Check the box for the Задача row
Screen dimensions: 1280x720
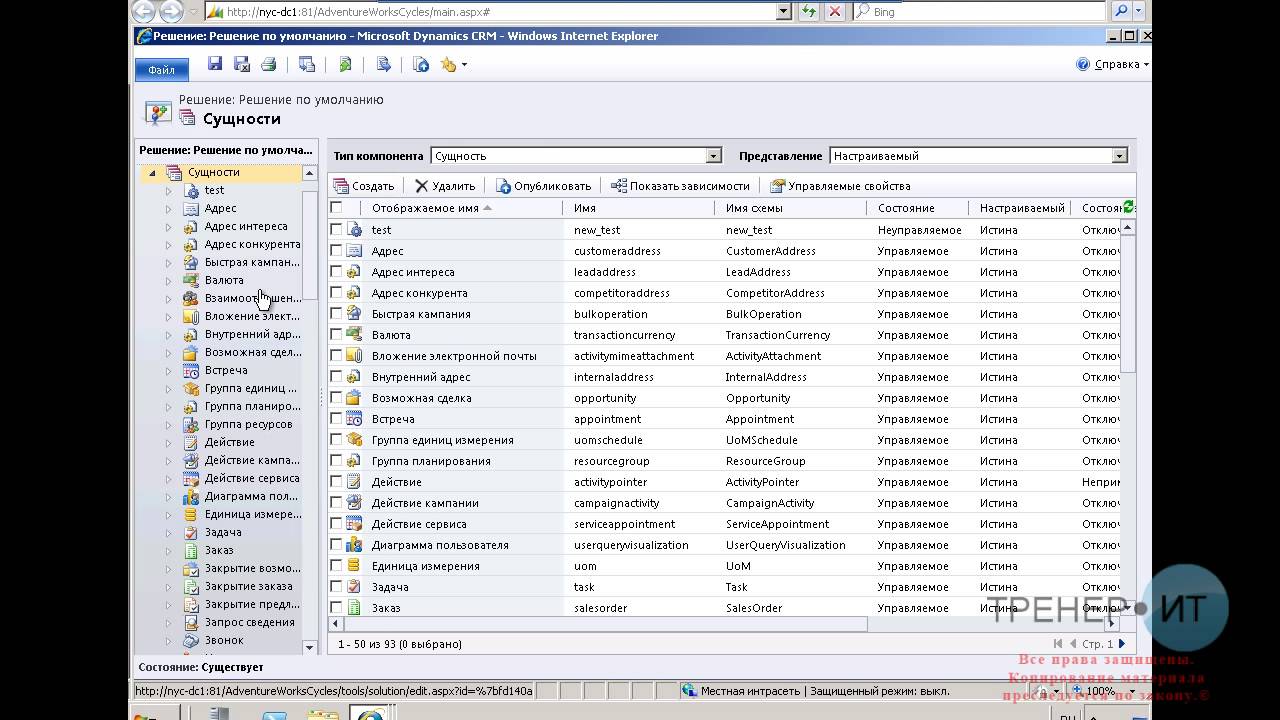coord(336,586)
